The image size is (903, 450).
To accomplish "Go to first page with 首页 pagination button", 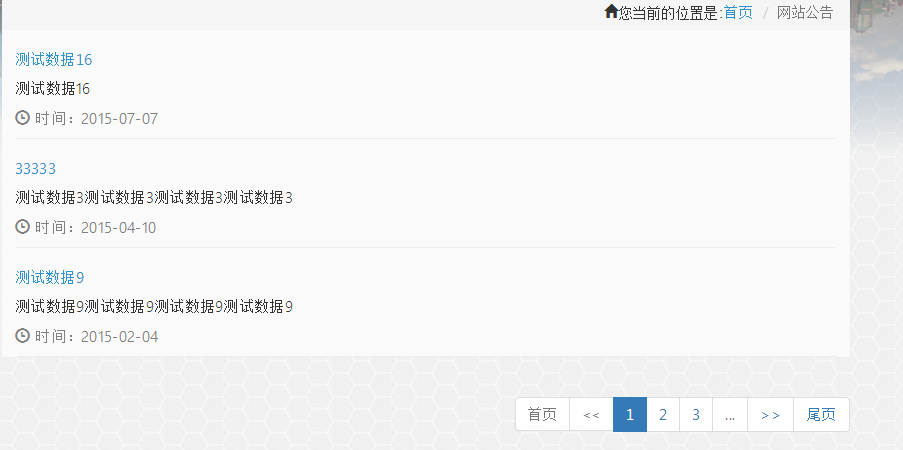I will [542, 414].
